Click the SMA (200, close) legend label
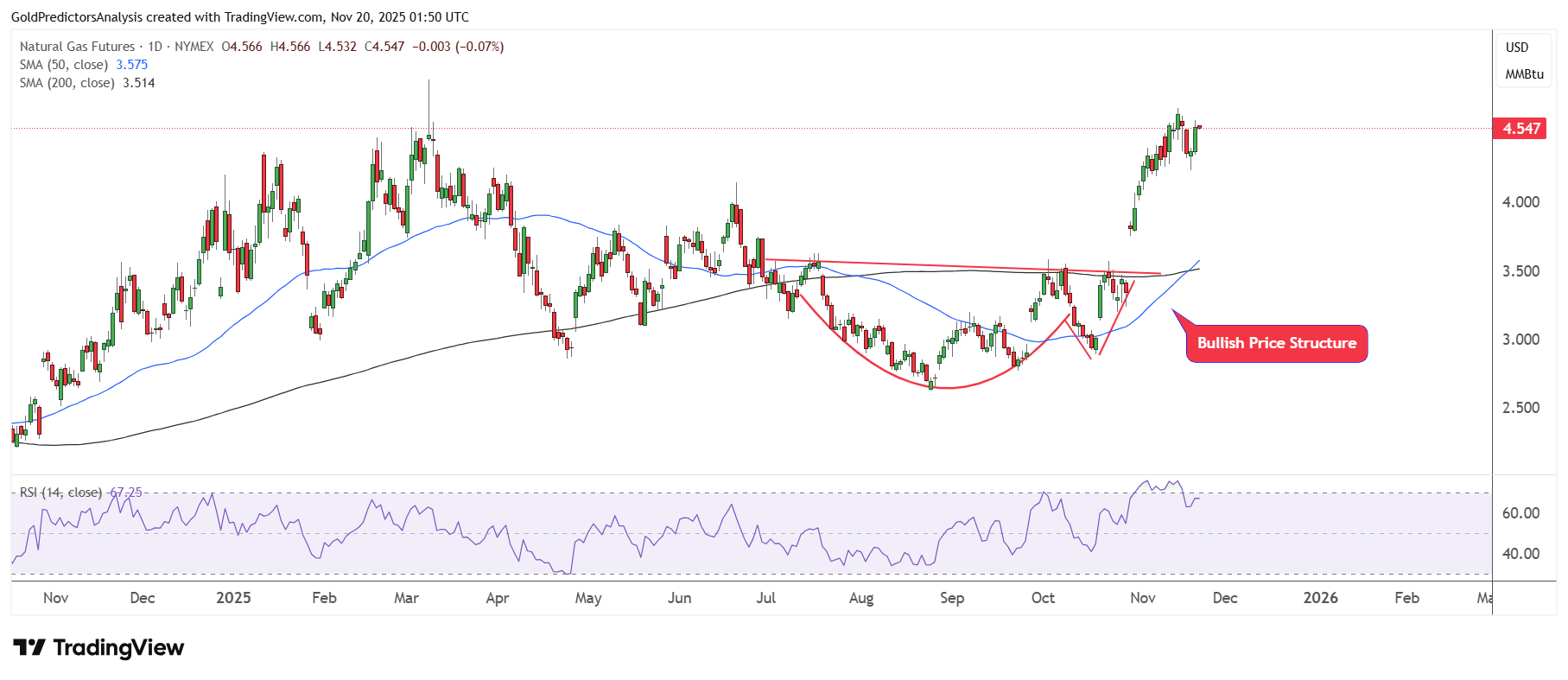1568x680 pixels. coord(67,83)
